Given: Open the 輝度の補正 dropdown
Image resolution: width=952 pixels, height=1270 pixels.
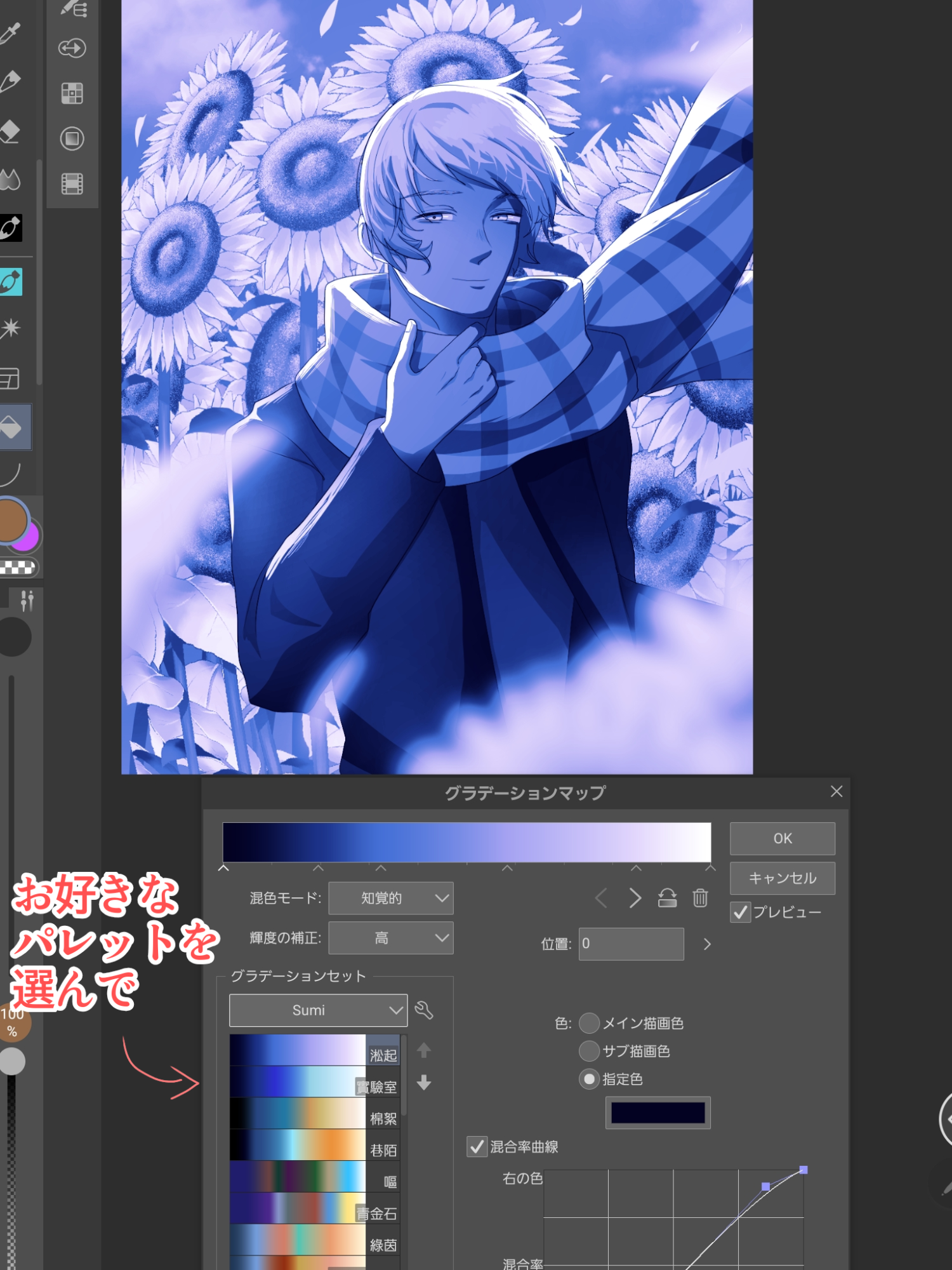Looking at the screenshot, I should 390,938.
